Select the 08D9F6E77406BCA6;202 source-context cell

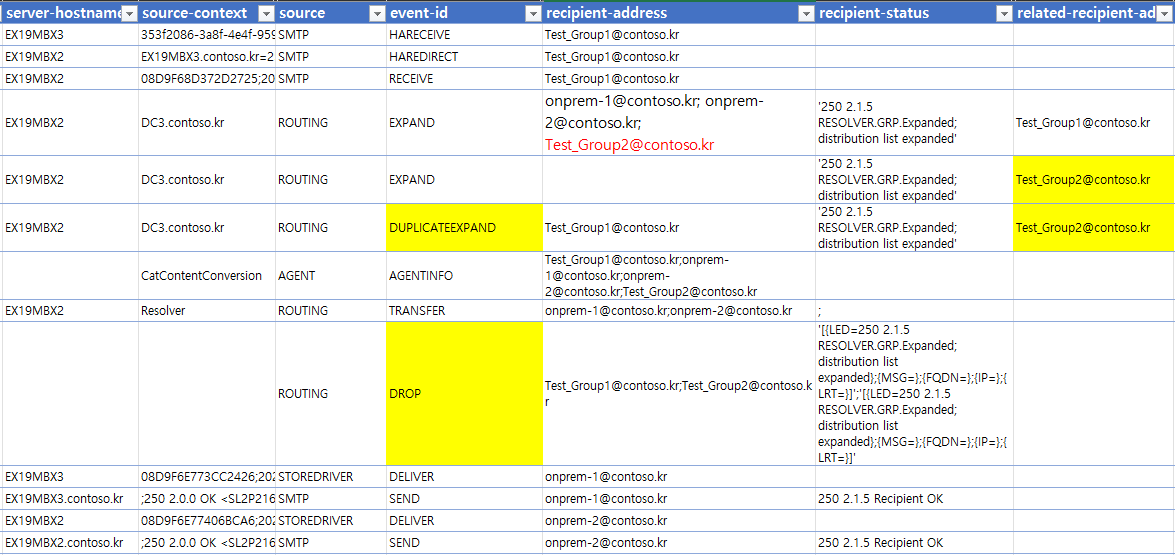tap(207, 521)
